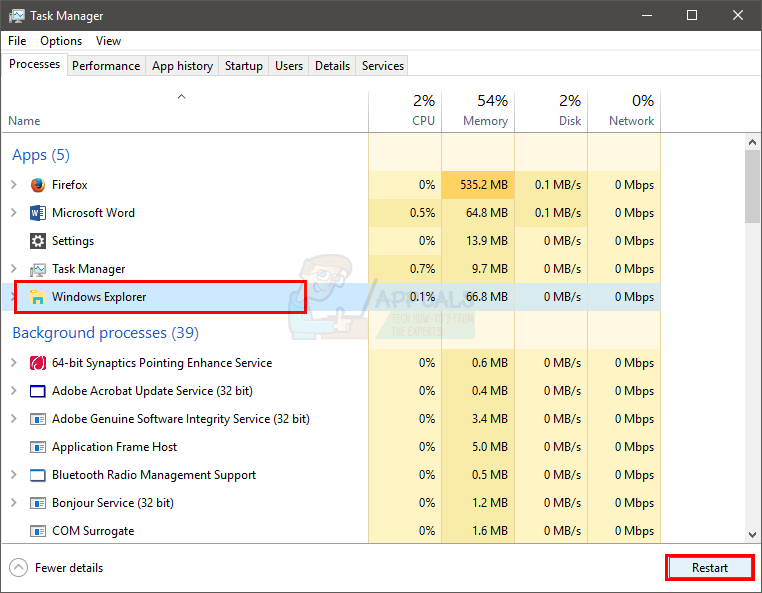Open the View menu
The image size is (762, 593).
108,41
